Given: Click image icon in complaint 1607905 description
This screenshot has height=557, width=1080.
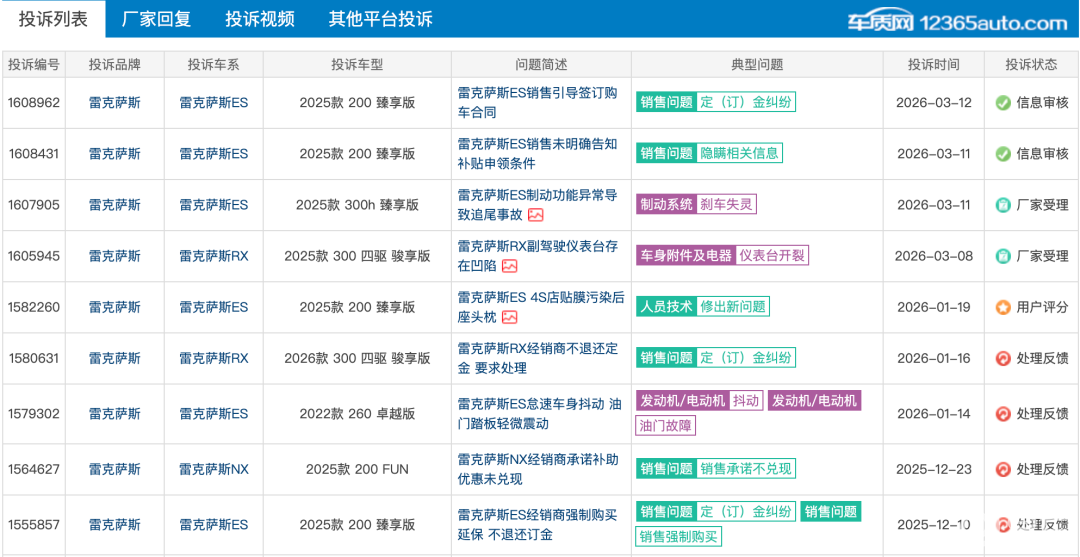Looking at the screenshot, I should [536, 215].
